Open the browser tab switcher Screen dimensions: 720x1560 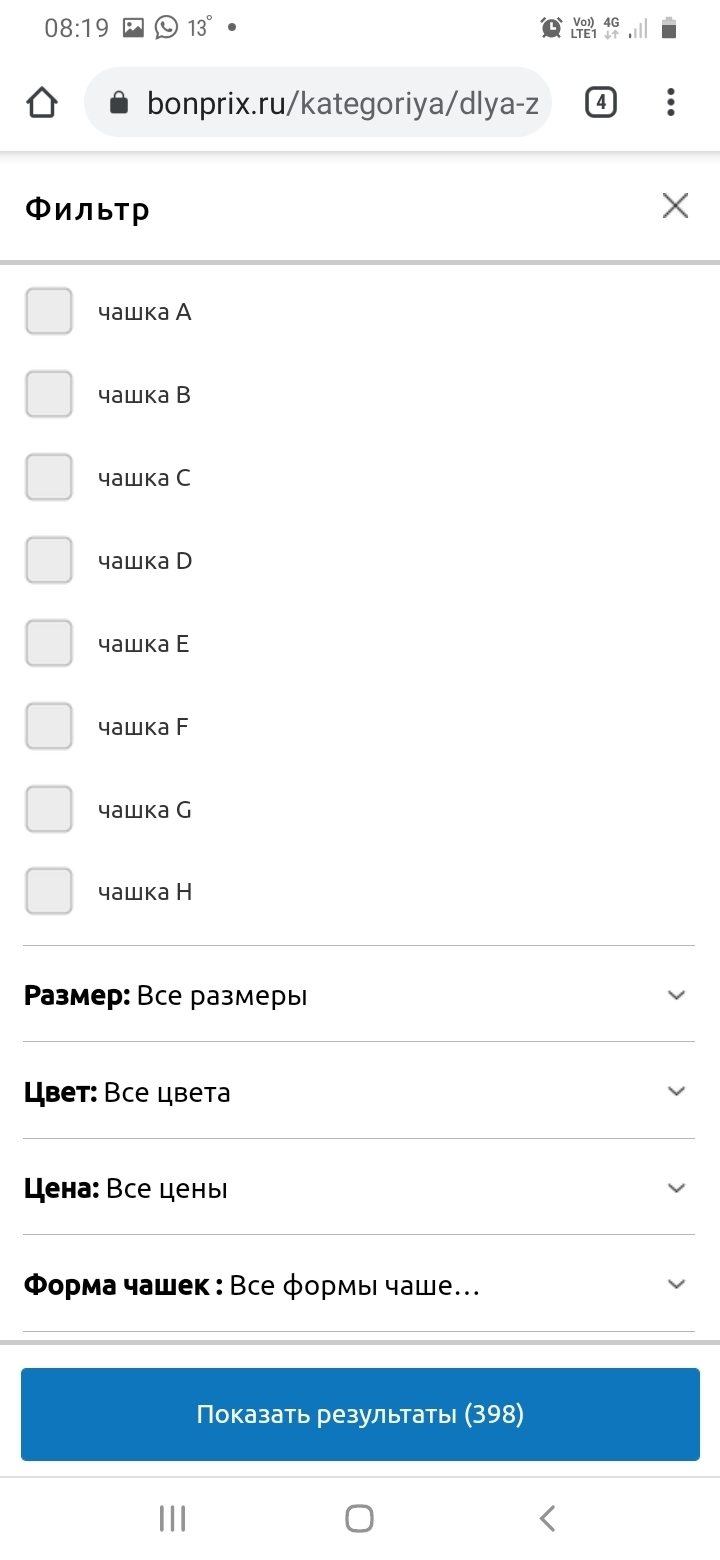coord(600,102)
